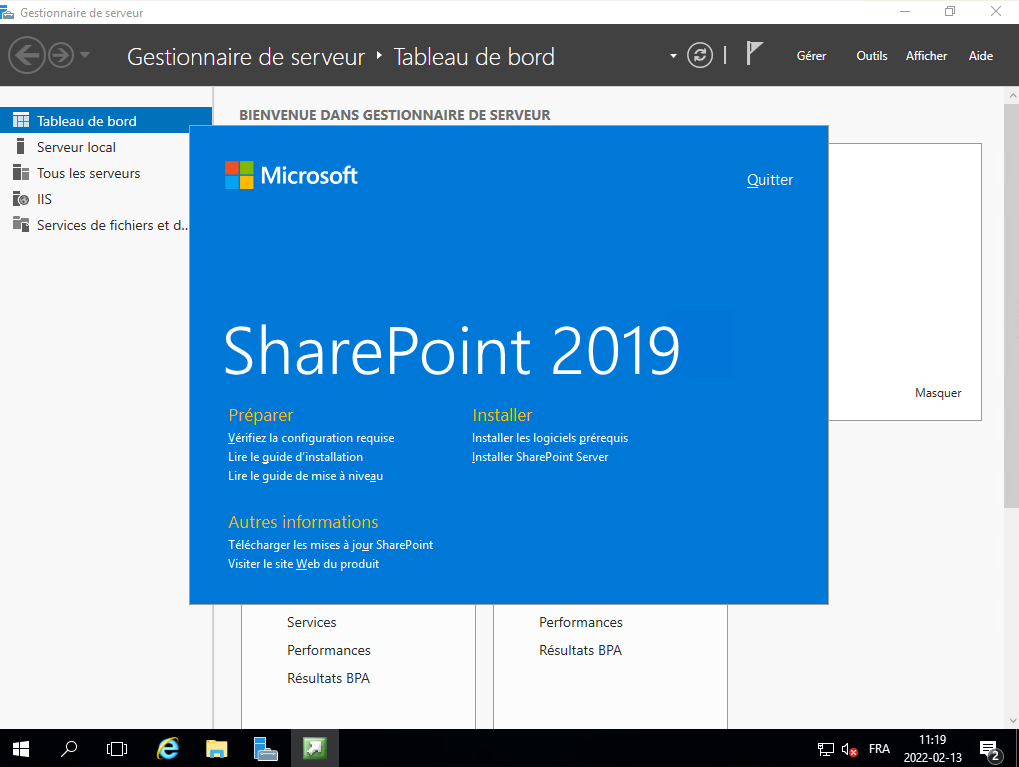Click Performances in the left role tile

tap(328, 650)
